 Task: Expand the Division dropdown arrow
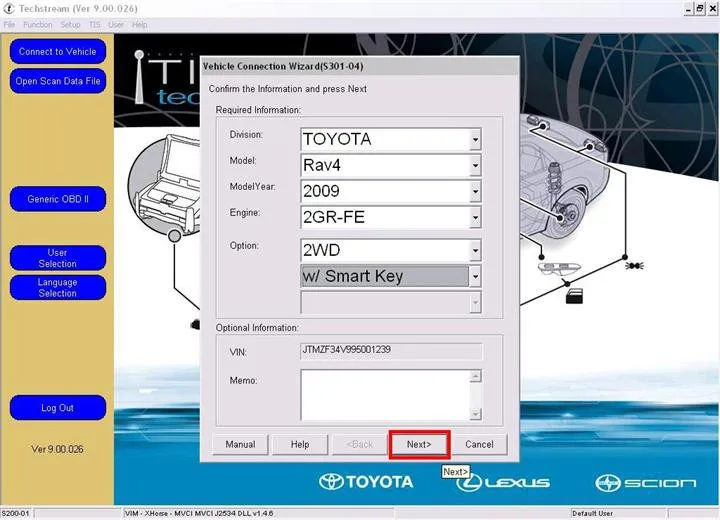point(475,139)
